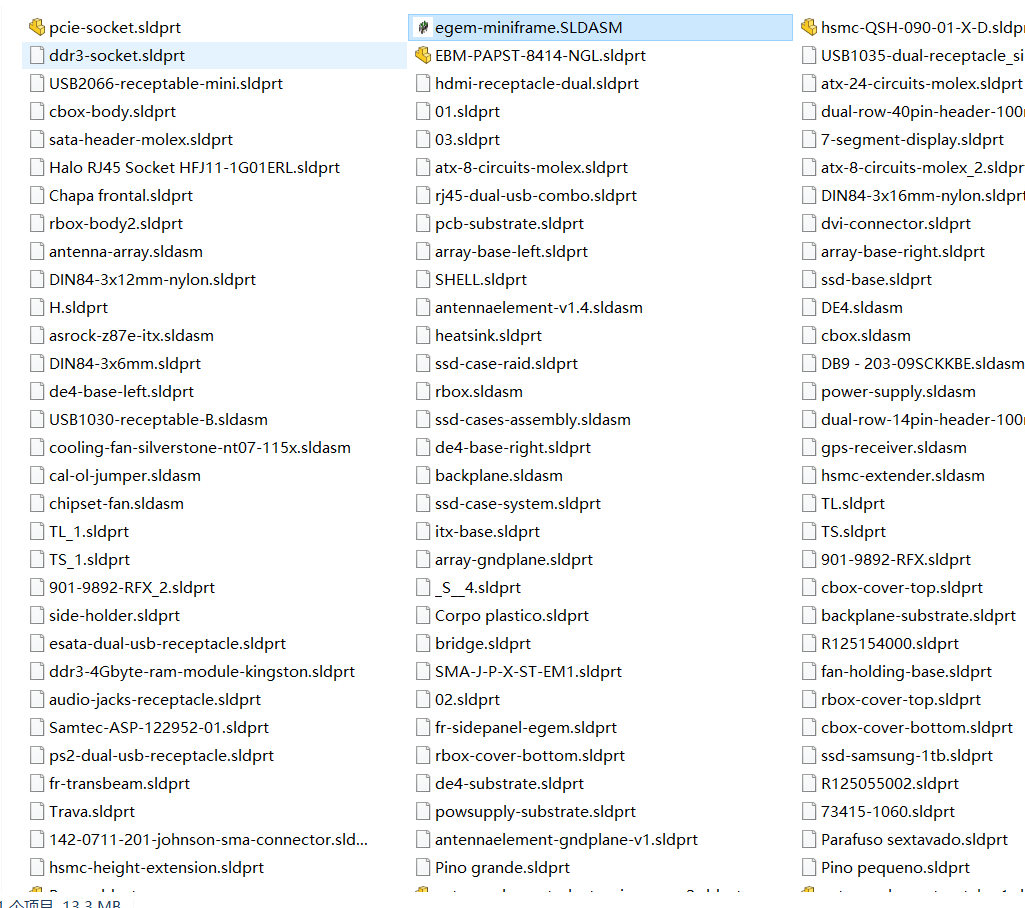Click the icon beside side-holder.sldprt
Screen dimensions: 1025x908
point(37,615)
